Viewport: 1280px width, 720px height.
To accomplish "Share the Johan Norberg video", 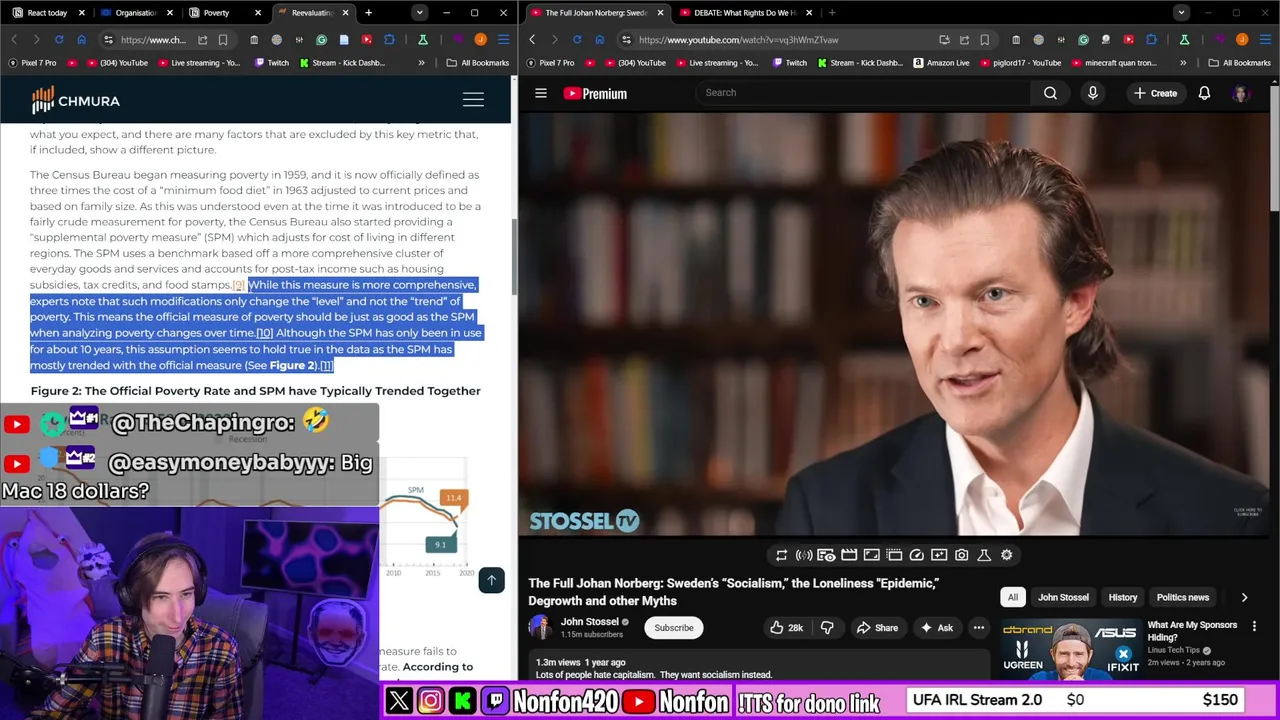I will tap(877, 628).
